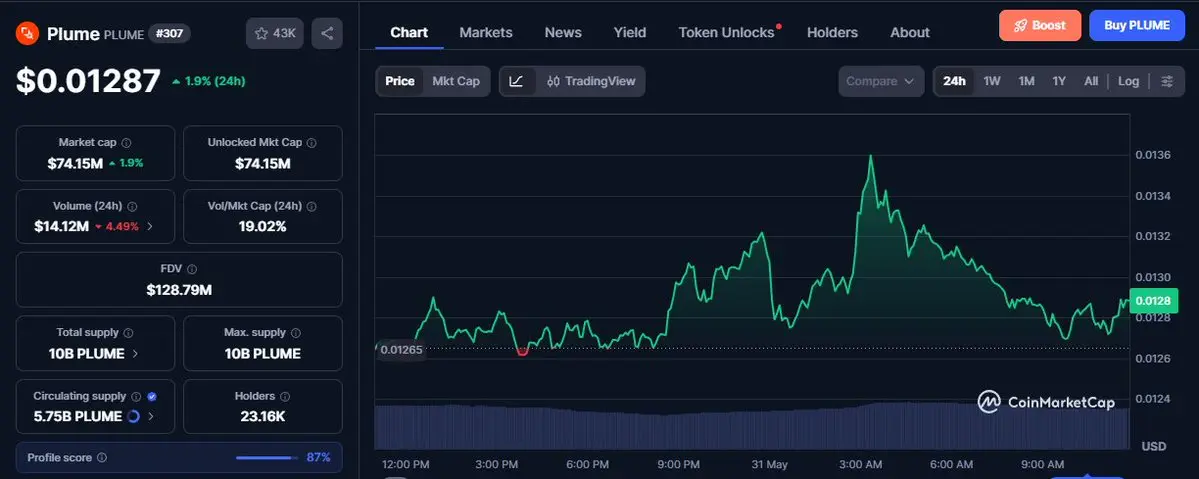Click the share icon next to watchlist
The height and width of the screenshot is (479, 1199).
pos(327,34)
